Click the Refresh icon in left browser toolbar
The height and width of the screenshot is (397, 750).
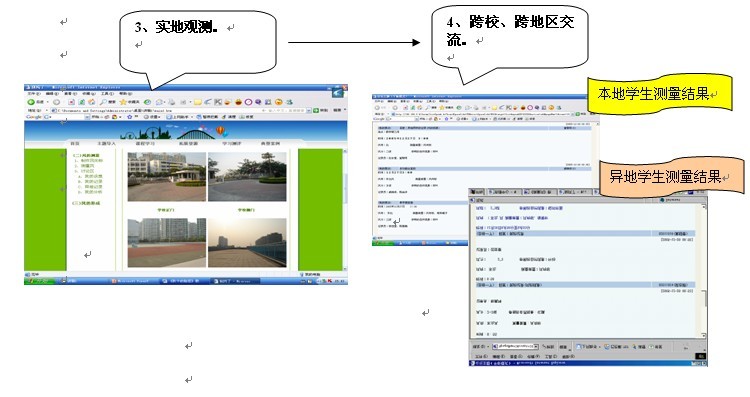tap(82, 102)
